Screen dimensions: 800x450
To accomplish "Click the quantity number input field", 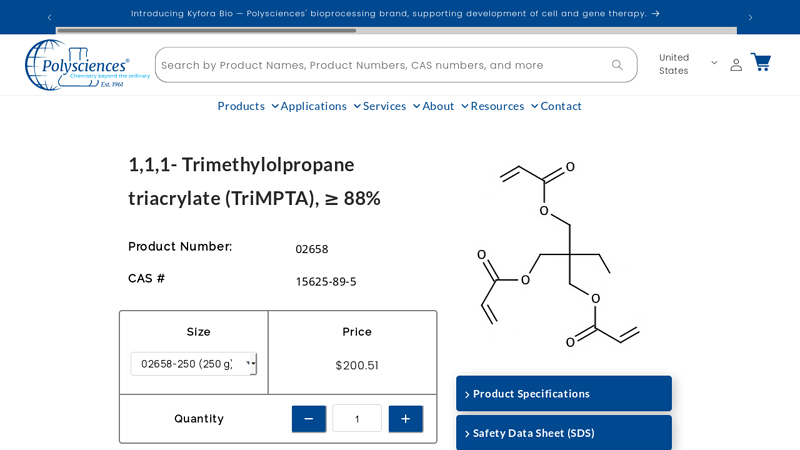I will click(x=357, y=419).
